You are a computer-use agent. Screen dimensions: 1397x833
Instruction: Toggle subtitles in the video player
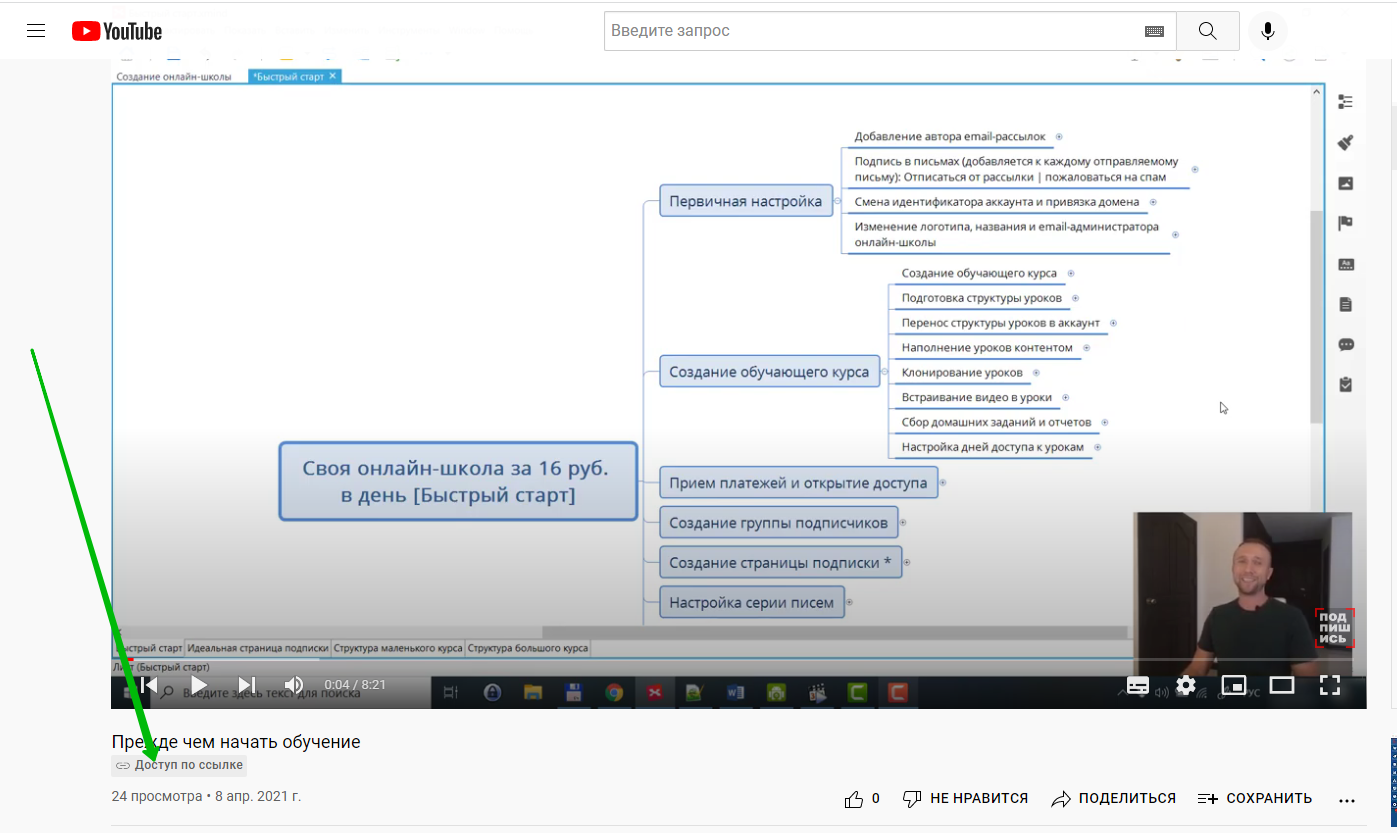pyautogui.click(x=1138, y=685)
